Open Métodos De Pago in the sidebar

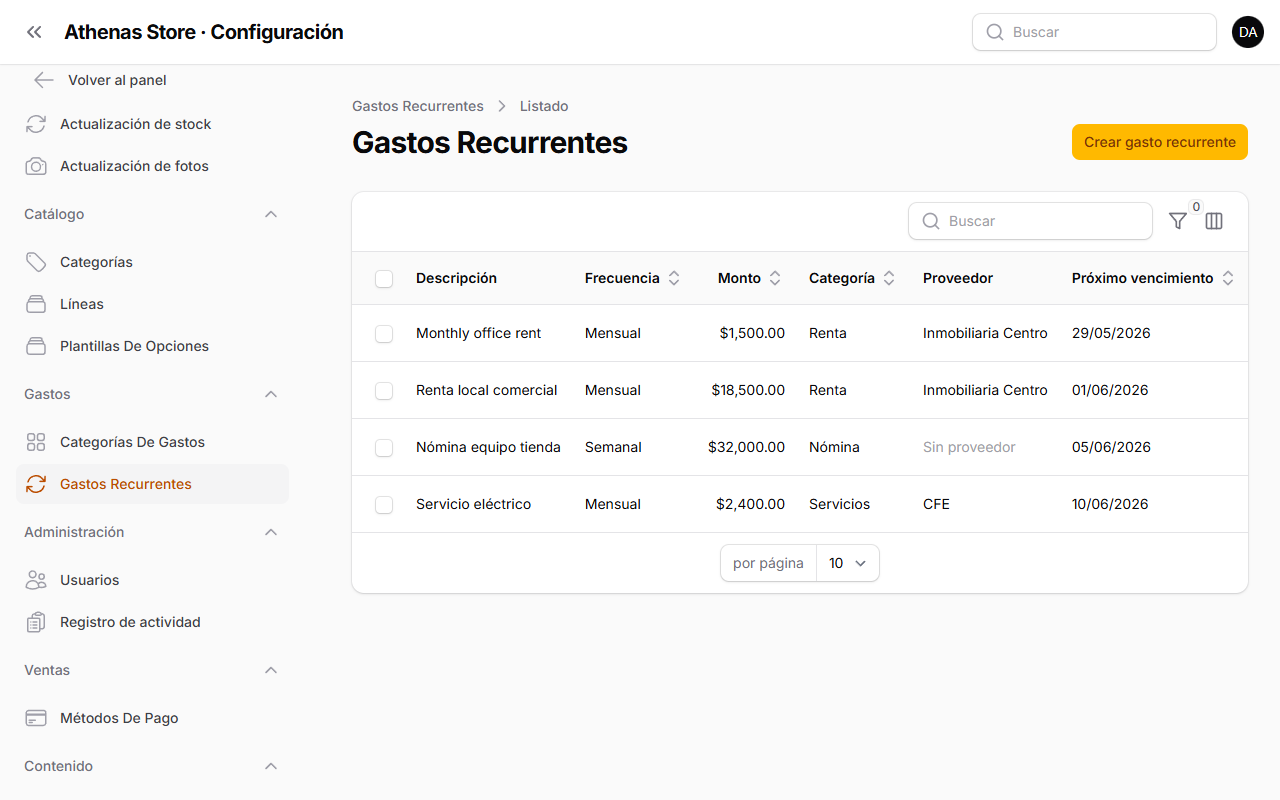coord(152,718)
